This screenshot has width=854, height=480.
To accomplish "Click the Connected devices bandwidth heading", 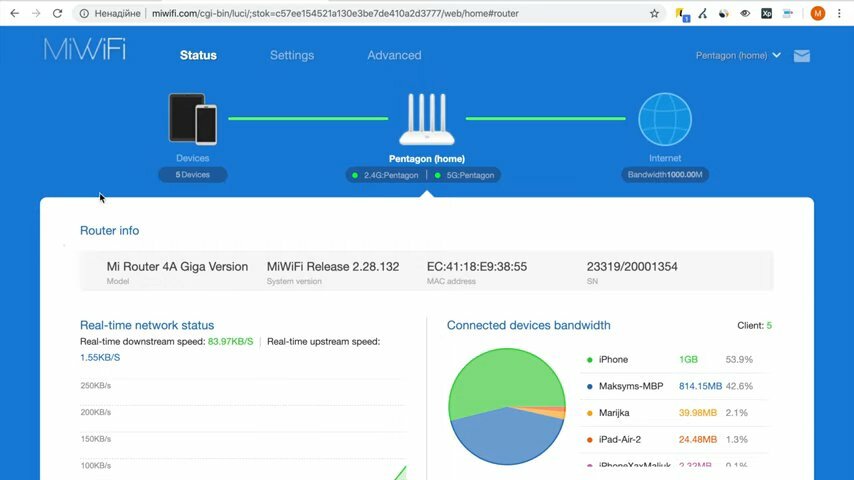I will (x=528, y=325).
